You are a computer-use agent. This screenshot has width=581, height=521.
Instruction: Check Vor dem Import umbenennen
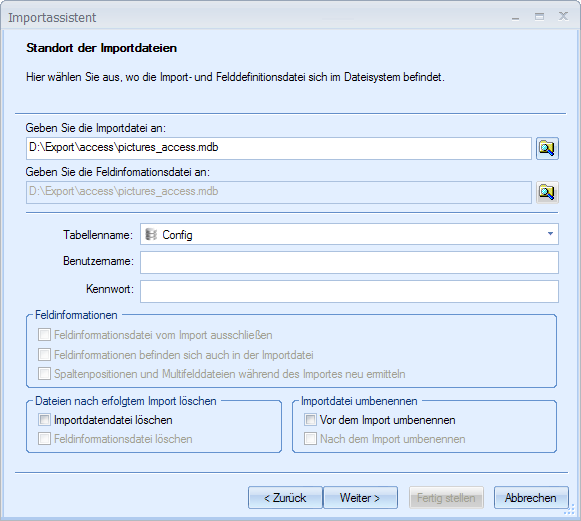coord(311,420)
